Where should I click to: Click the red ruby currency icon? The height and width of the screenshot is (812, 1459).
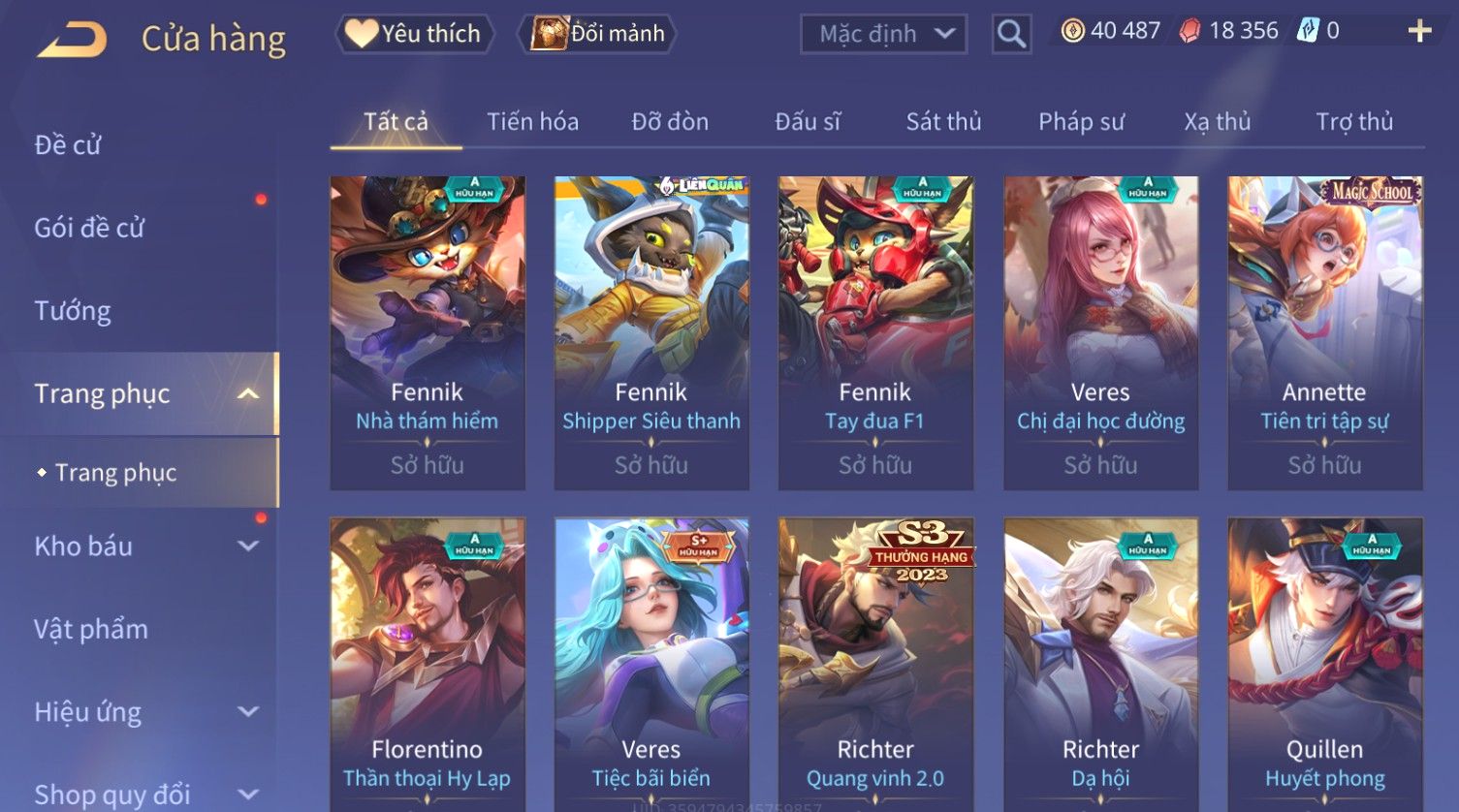pos(1189,31)
